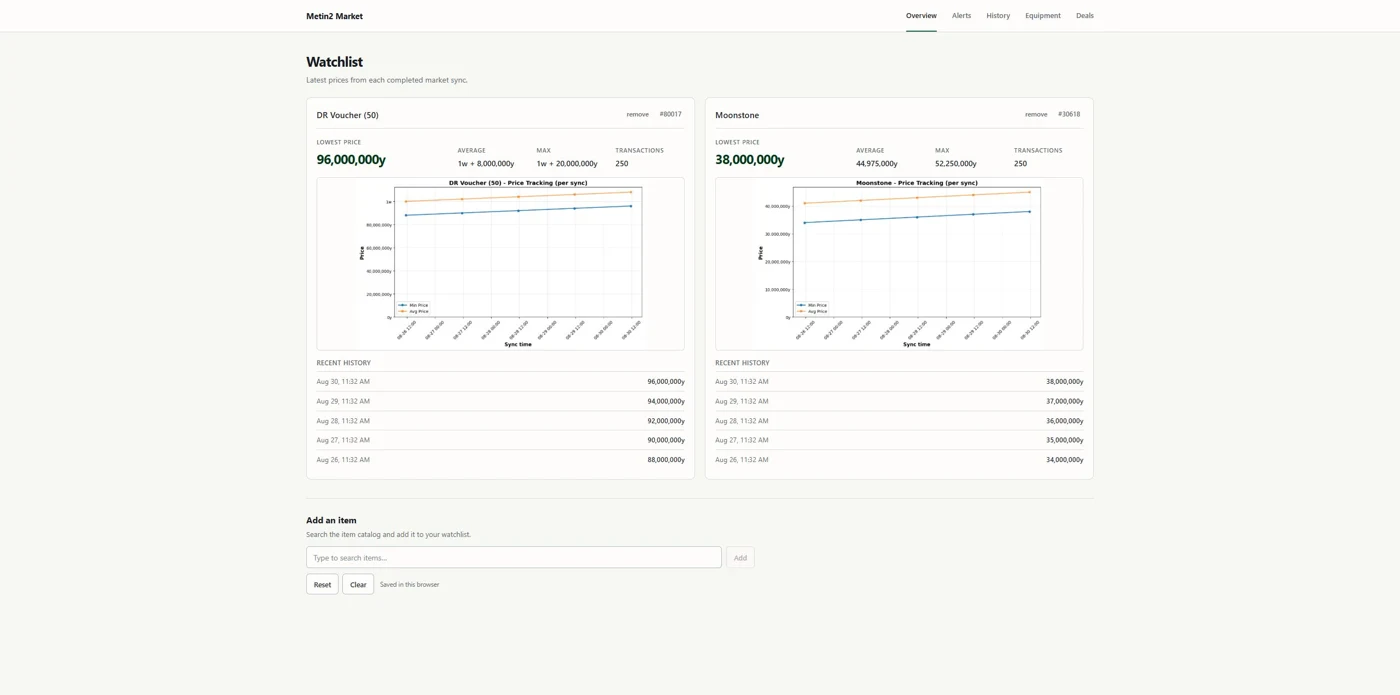Click the Add button
Image resolution: width=1400 pixels, height=695 pixels.
pos(740,557)
